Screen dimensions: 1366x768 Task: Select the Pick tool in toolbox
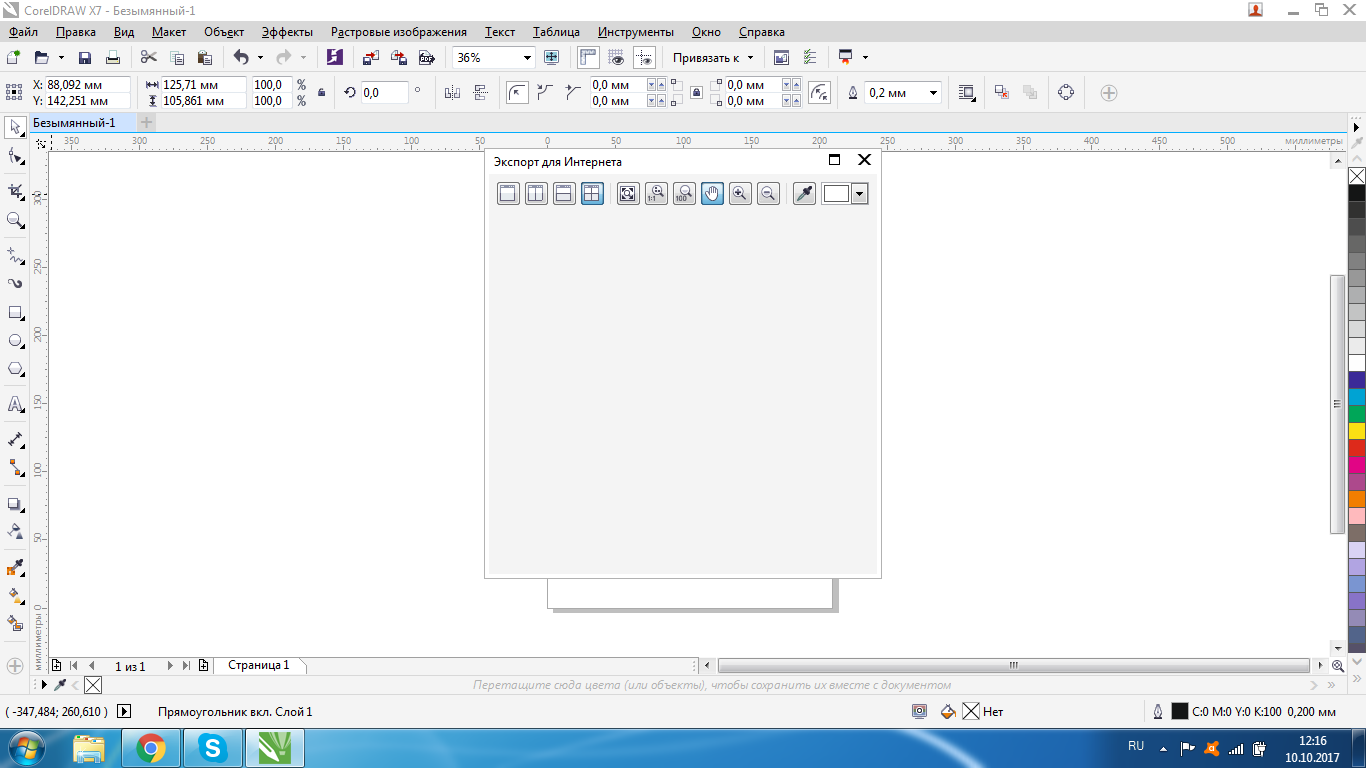click(16, 127)
